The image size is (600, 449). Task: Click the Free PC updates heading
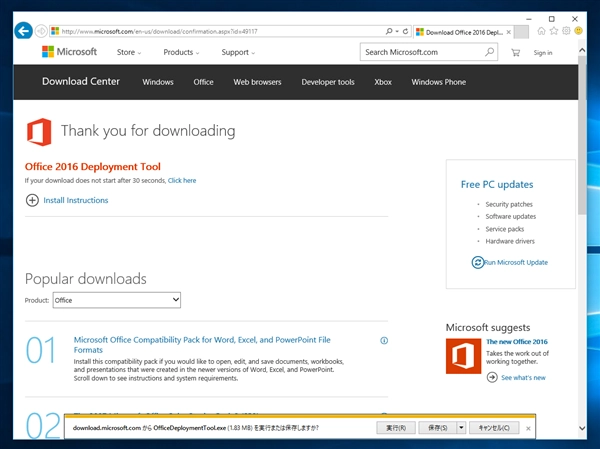[x=497, y=184]
